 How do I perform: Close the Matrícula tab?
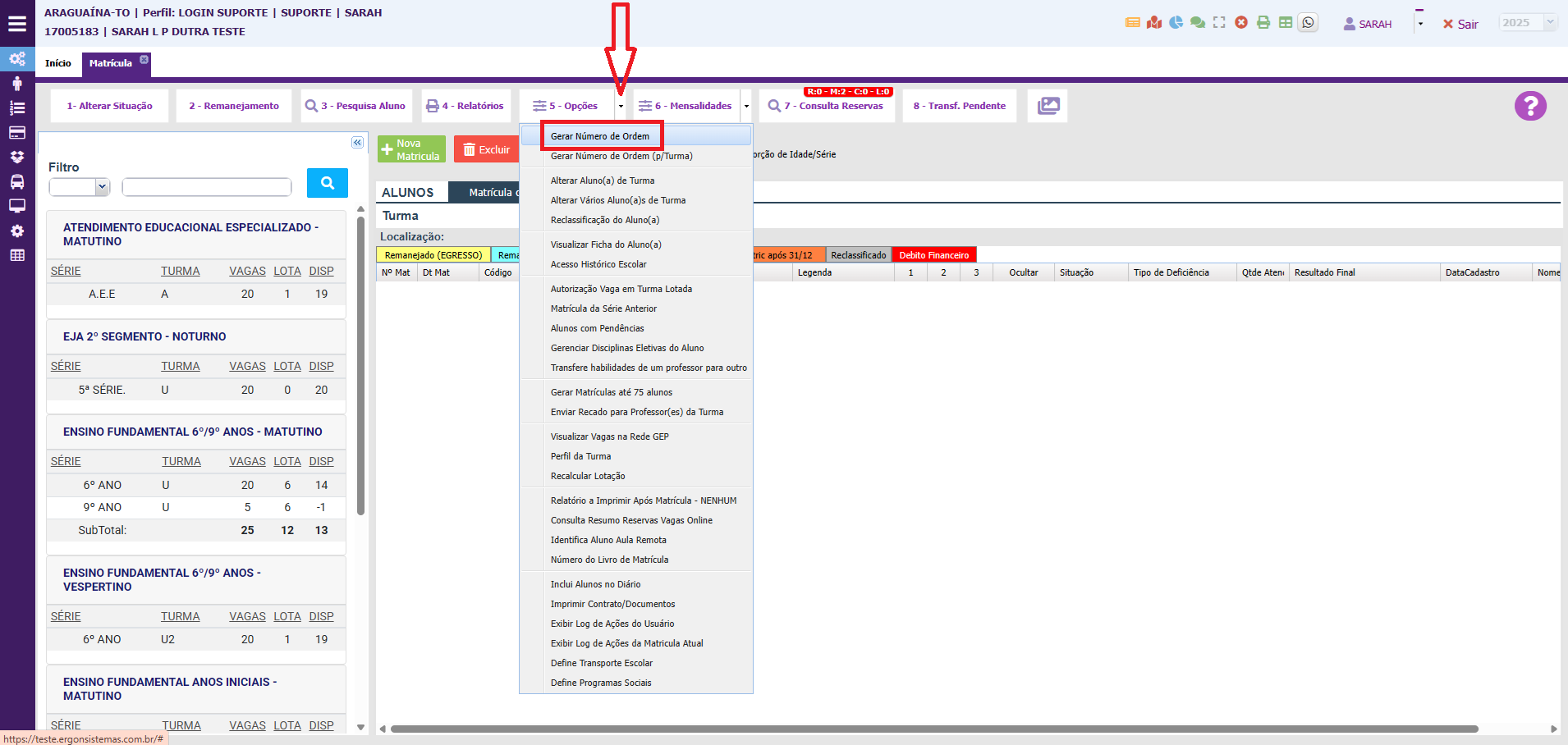(144, 59)
